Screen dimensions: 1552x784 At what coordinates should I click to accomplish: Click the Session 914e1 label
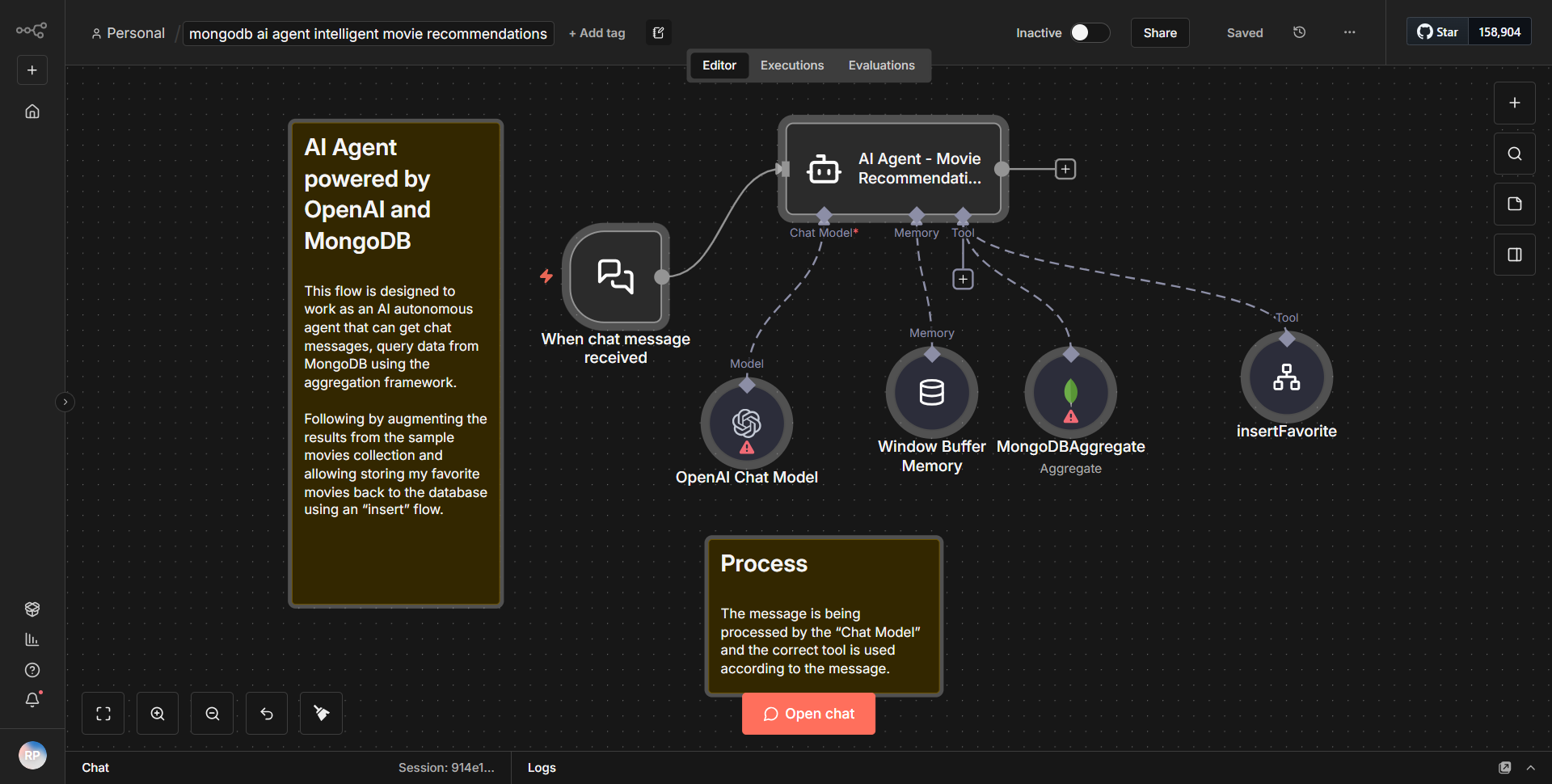point(446,768)
